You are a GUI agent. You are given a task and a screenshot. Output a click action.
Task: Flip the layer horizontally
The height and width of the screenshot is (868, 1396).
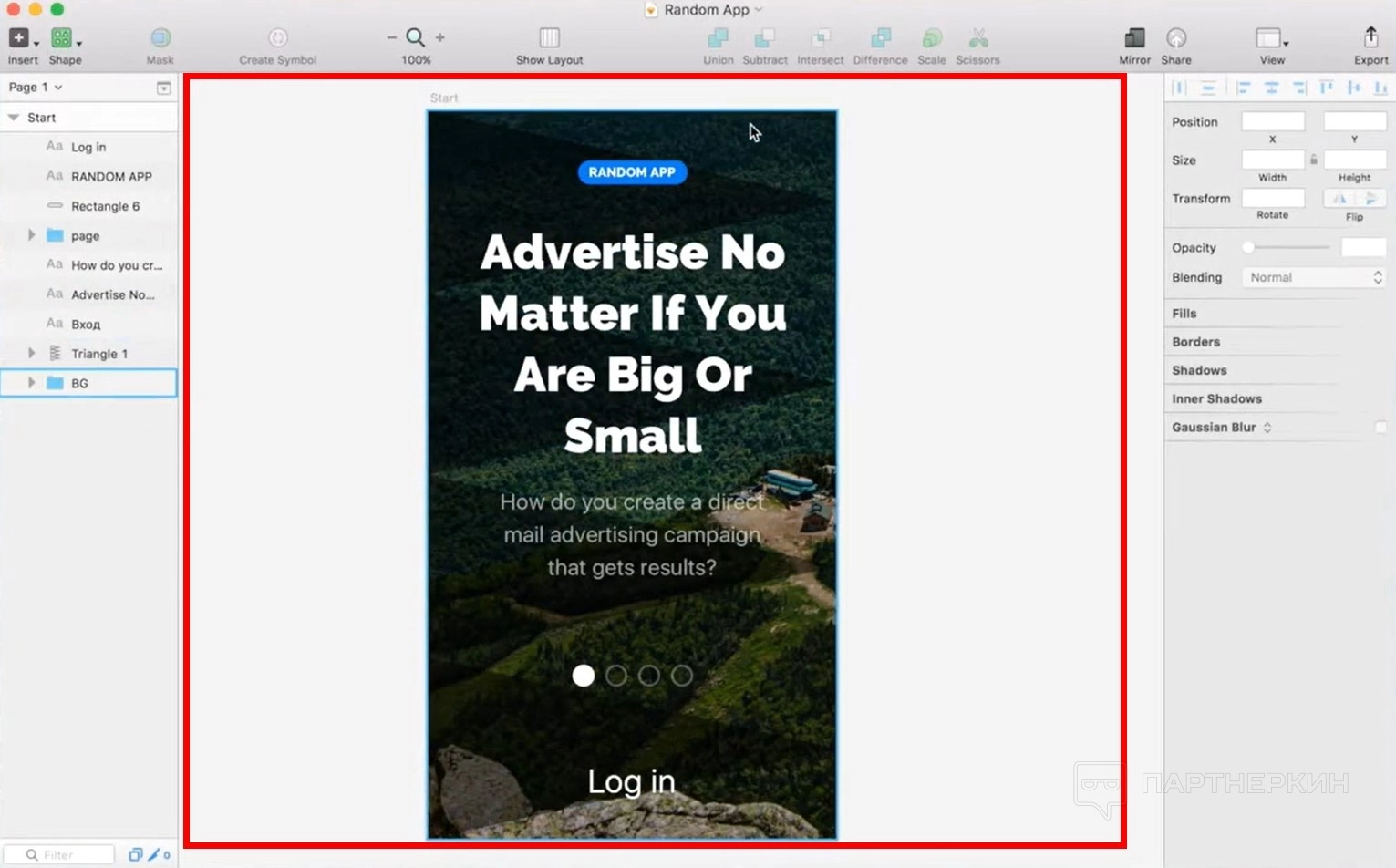(x=1339, y=198)
